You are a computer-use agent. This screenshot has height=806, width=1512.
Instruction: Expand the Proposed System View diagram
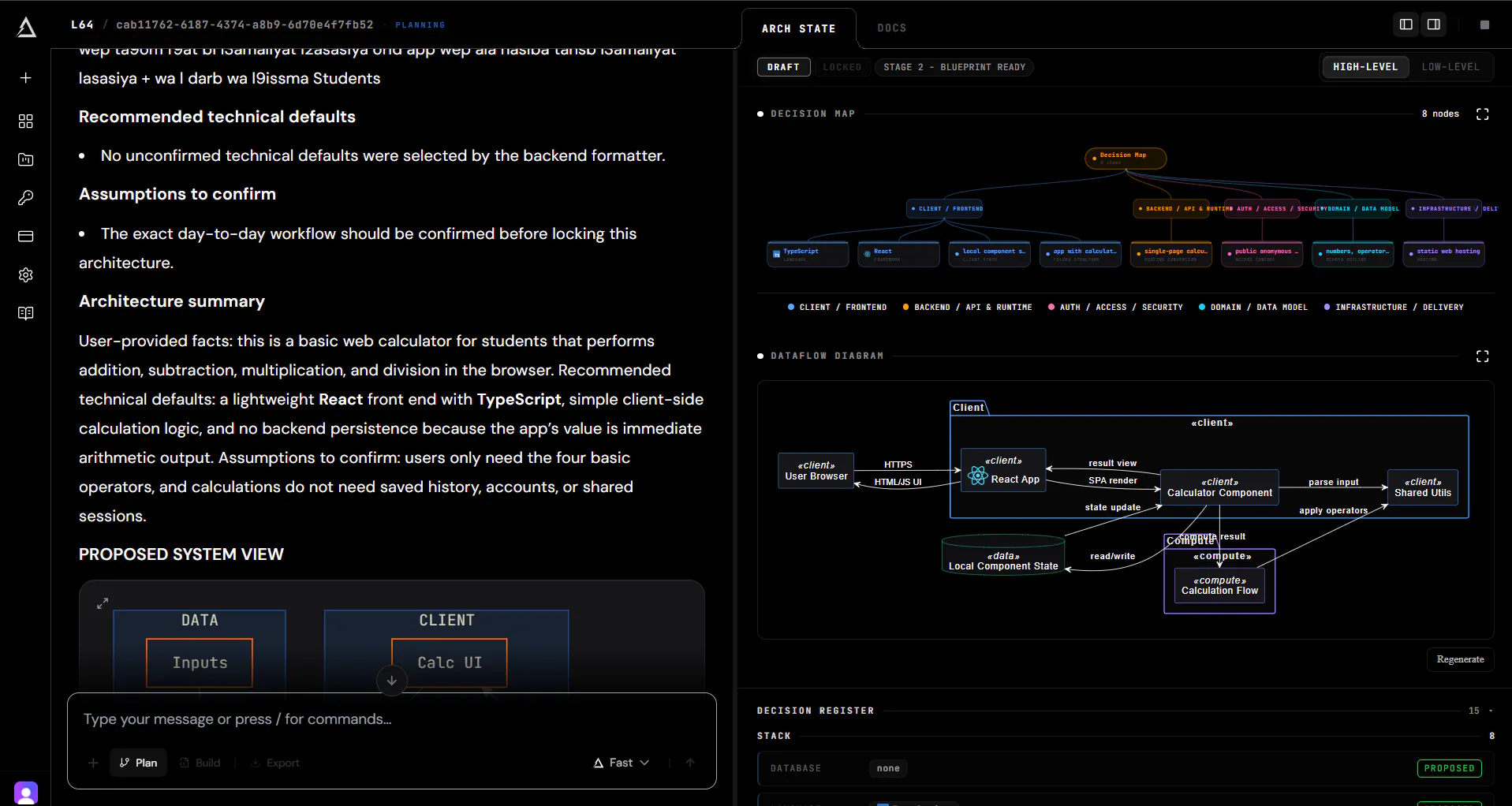[103, 603]
